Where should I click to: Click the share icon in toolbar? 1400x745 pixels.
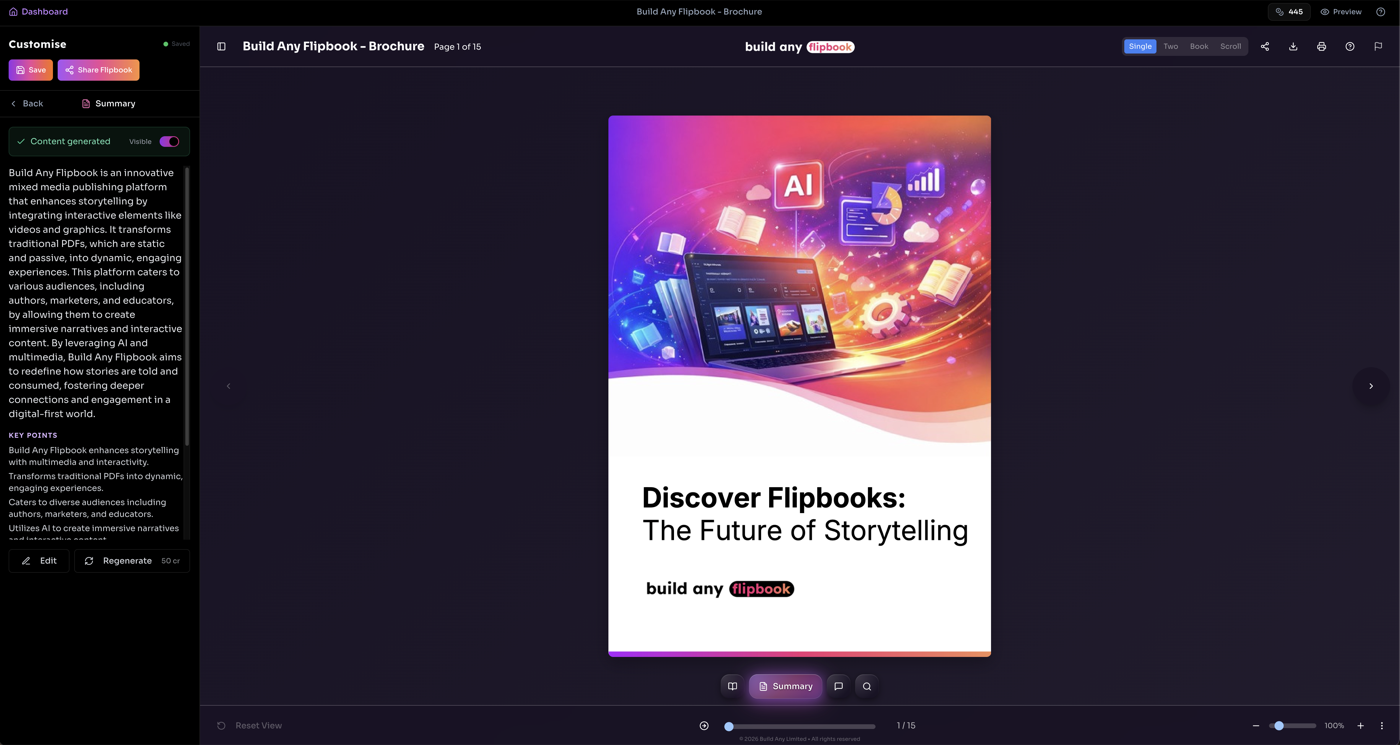click(1265, 47)
